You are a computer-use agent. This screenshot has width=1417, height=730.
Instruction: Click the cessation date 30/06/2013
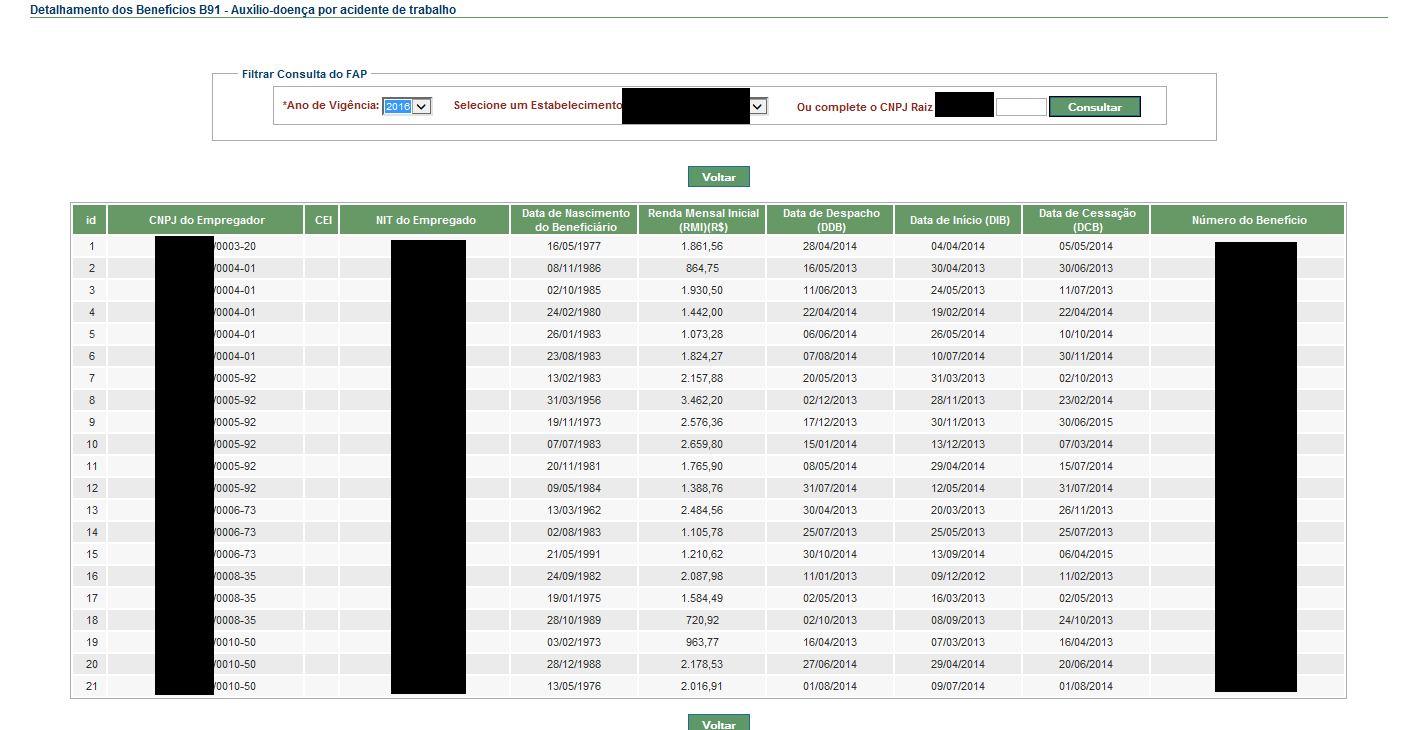[1086, 268]
